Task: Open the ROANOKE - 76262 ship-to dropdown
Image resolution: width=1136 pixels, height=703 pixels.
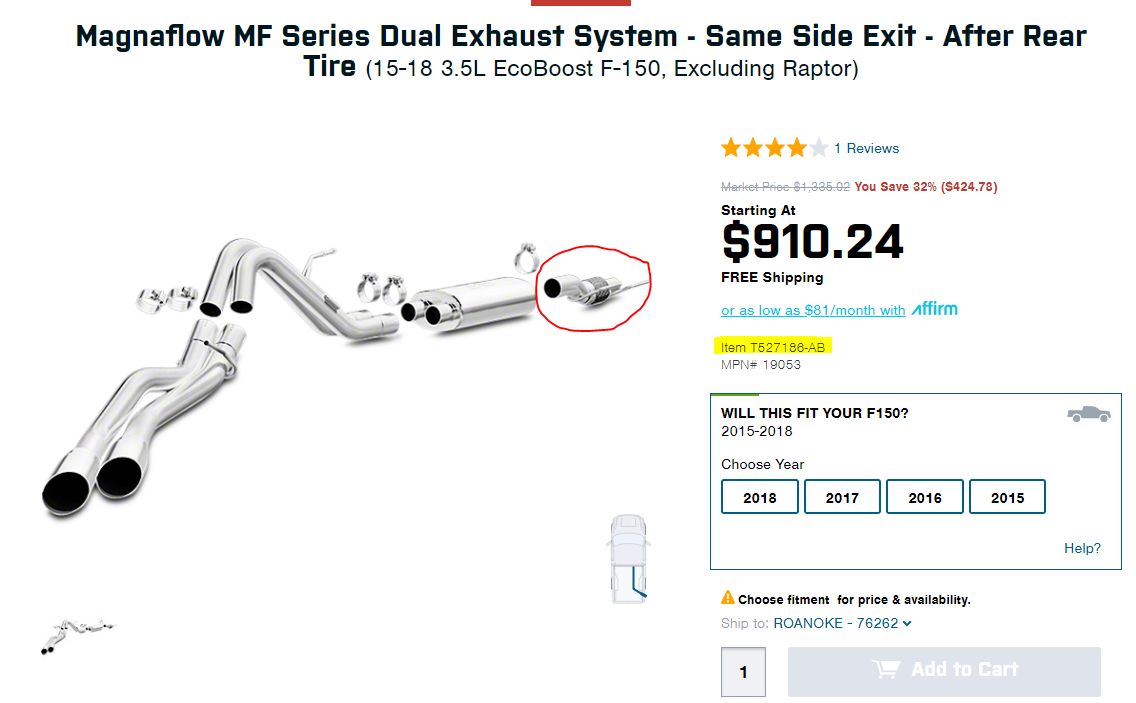Action: pyautogui.click(x=838, y=622)
